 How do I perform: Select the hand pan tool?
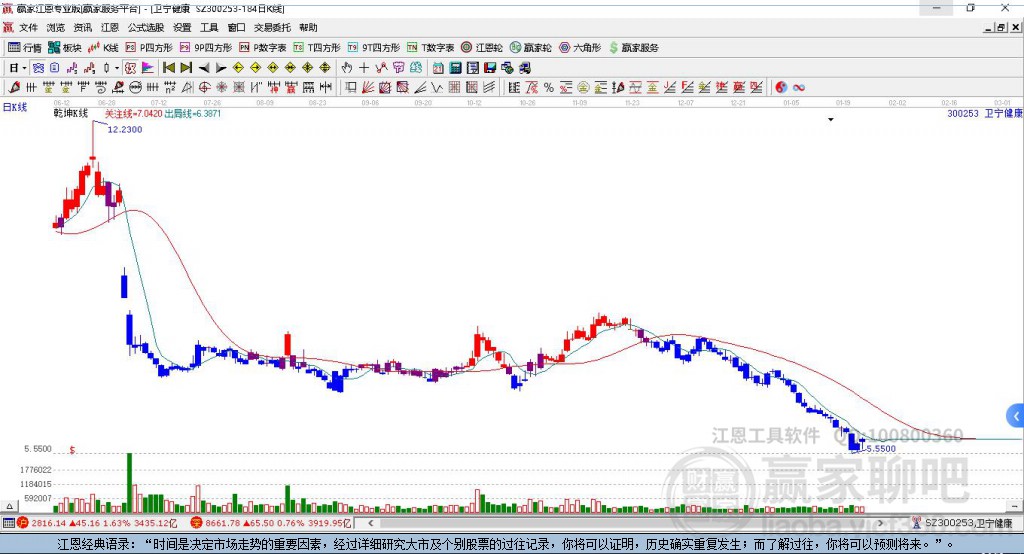[347, 68]
